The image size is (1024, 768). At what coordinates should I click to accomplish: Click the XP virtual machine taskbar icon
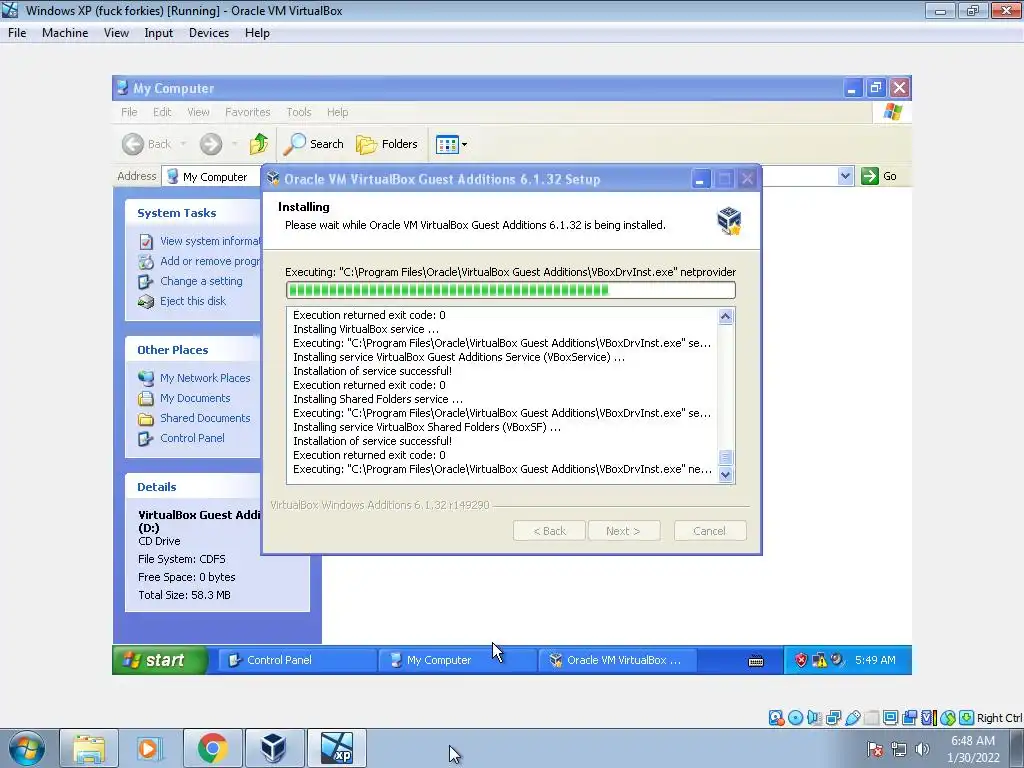(x=336, y=748)
